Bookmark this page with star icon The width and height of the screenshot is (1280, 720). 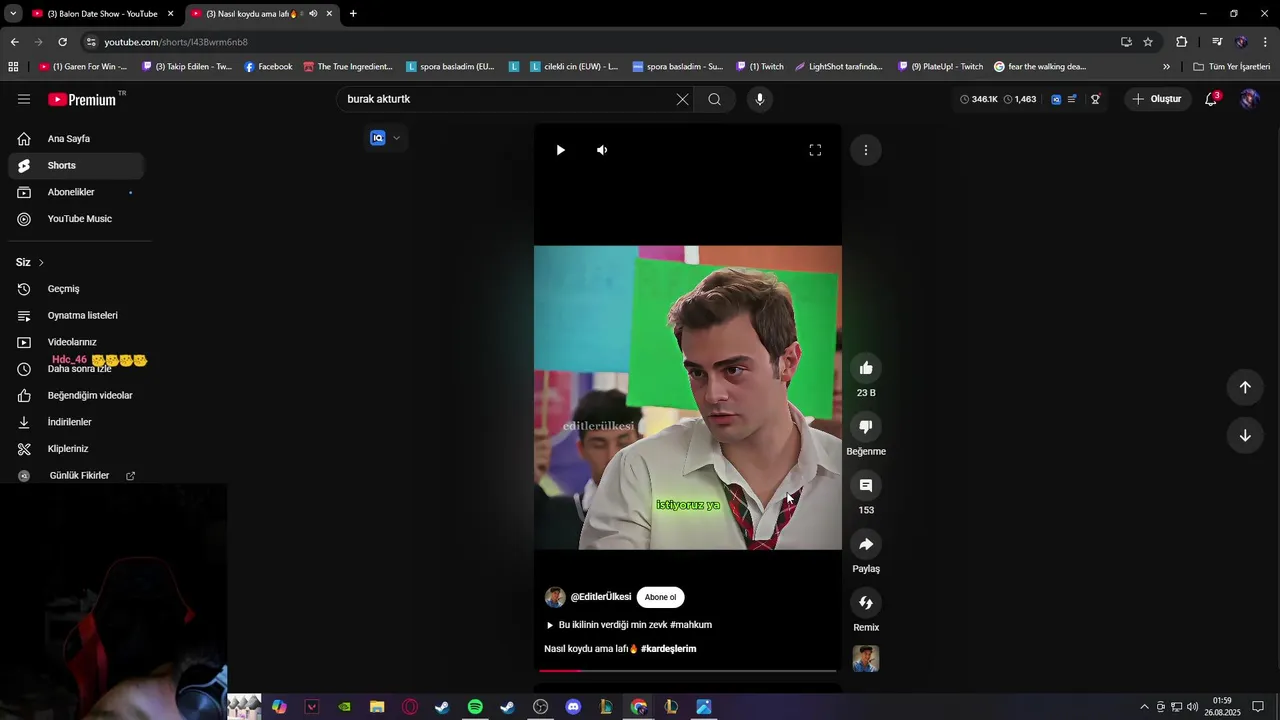(x=1148, y=42)
